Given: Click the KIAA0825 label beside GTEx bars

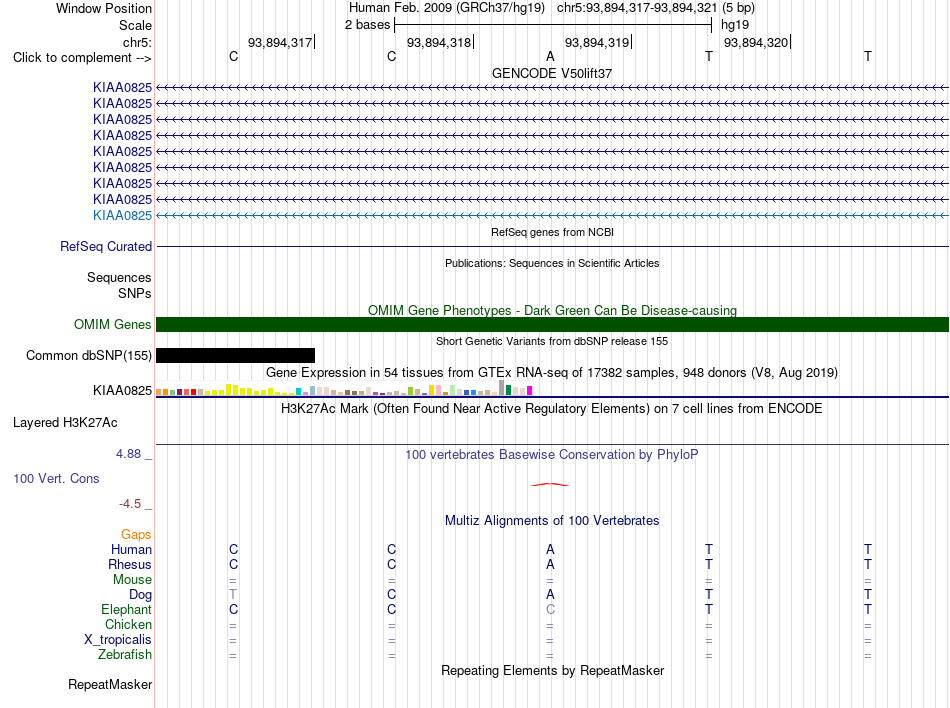Looking at the screenshot, I should [122, 391].
